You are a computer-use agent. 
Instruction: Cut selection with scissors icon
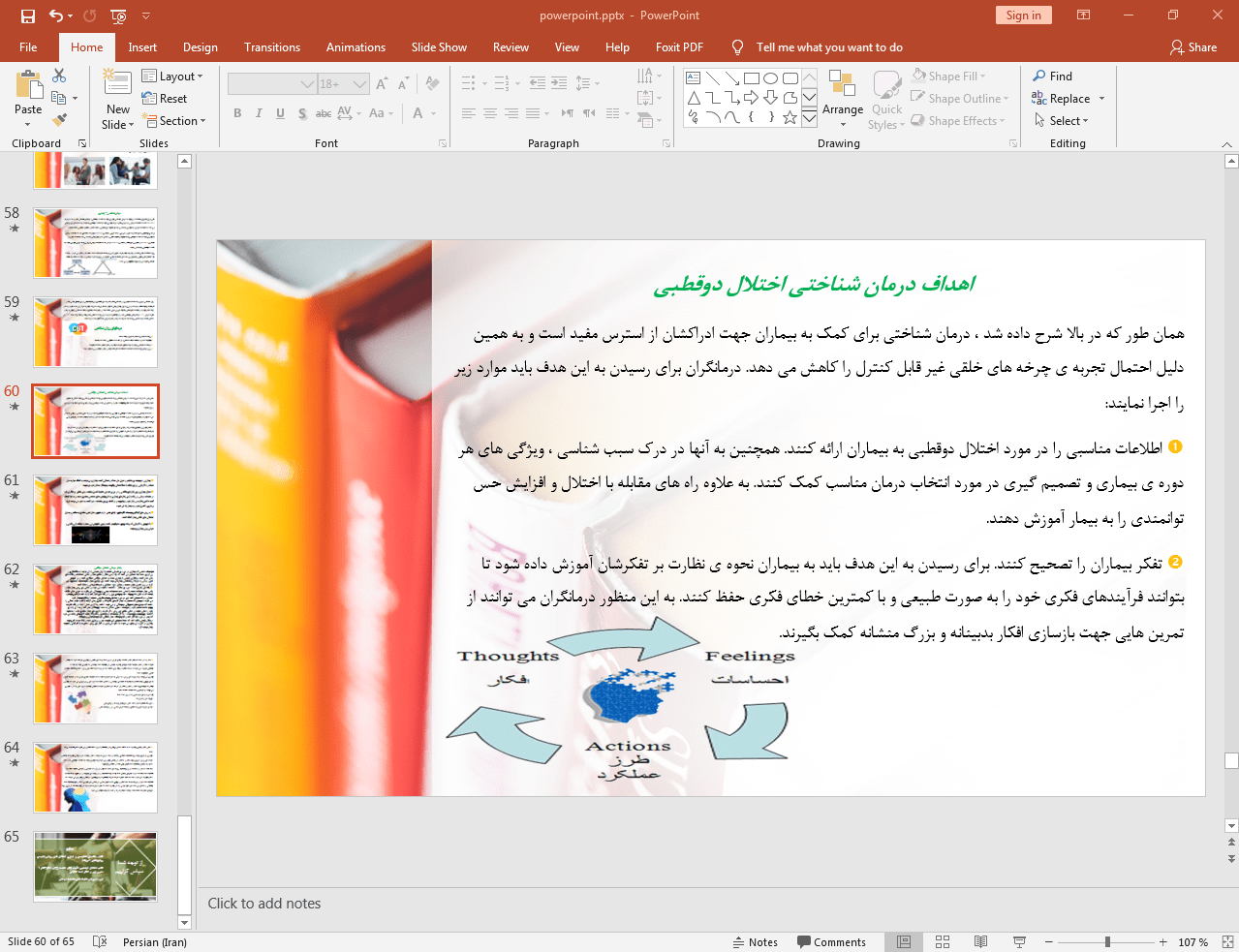tap(59, 76)
